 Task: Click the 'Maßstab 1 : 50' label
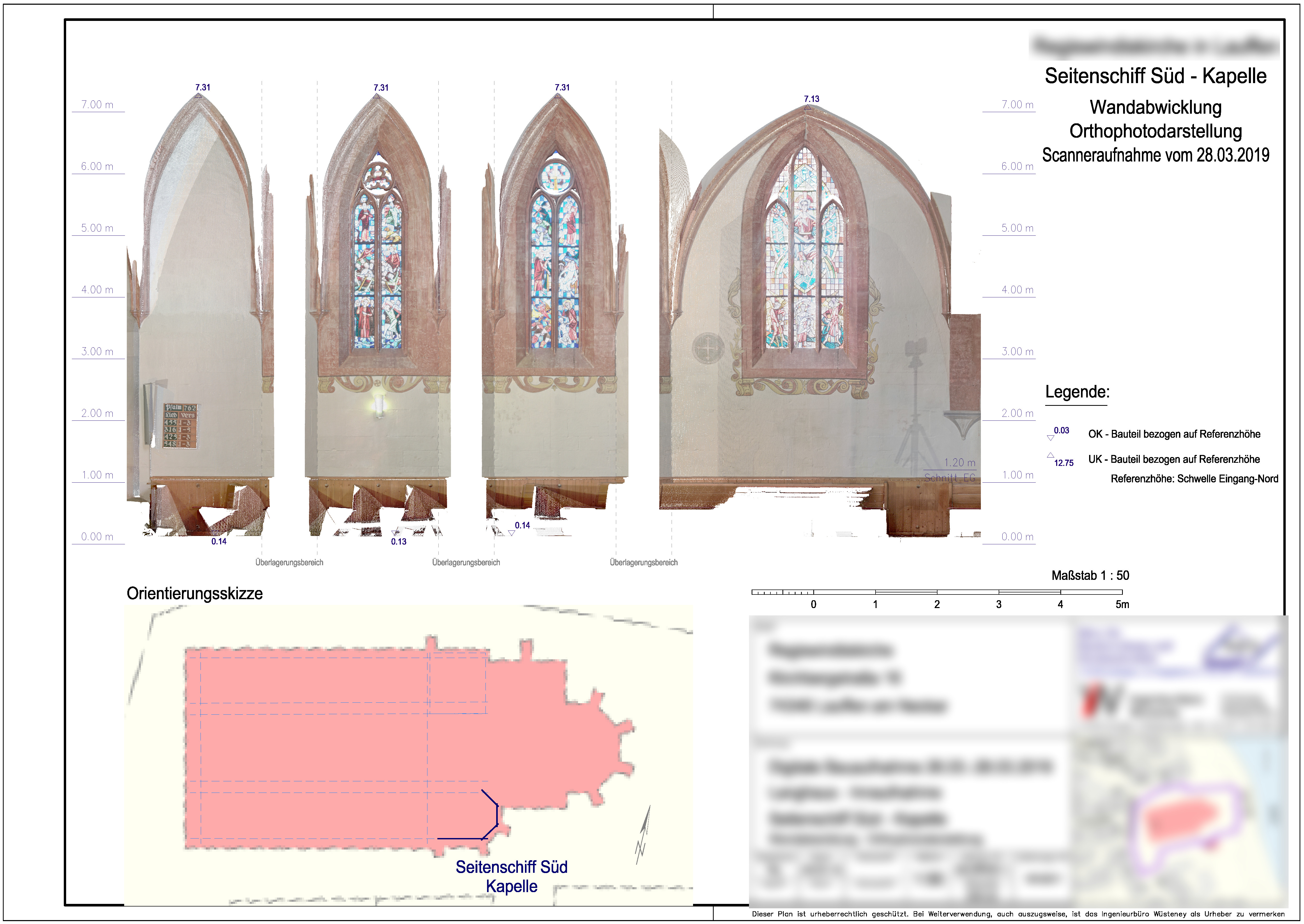pyautogui.click(x=1089, y=575)
